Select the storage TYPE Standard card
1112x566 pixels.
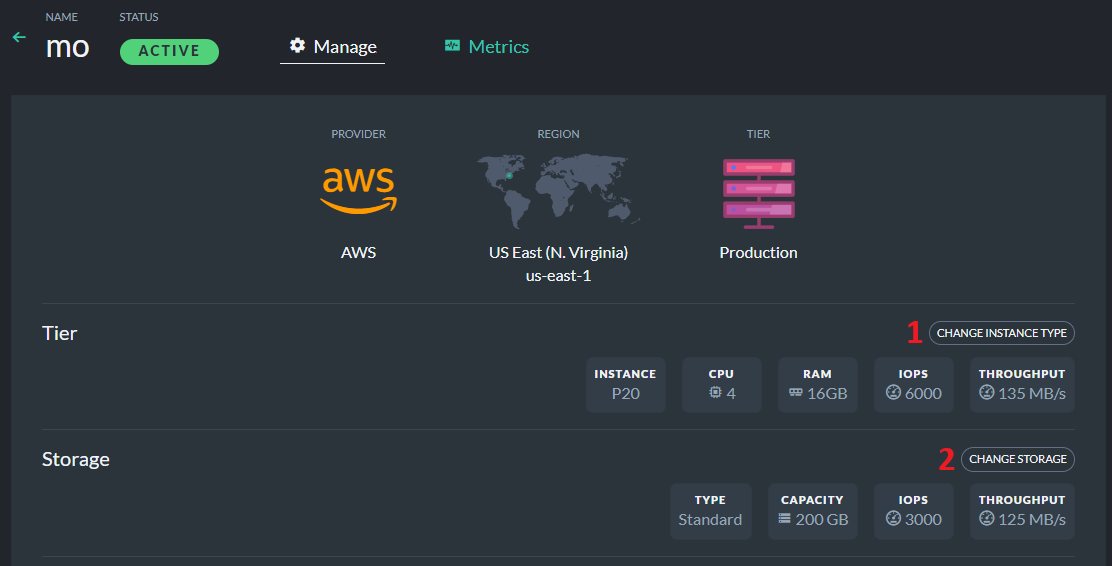pyautogui.click(x=711, y=511)
